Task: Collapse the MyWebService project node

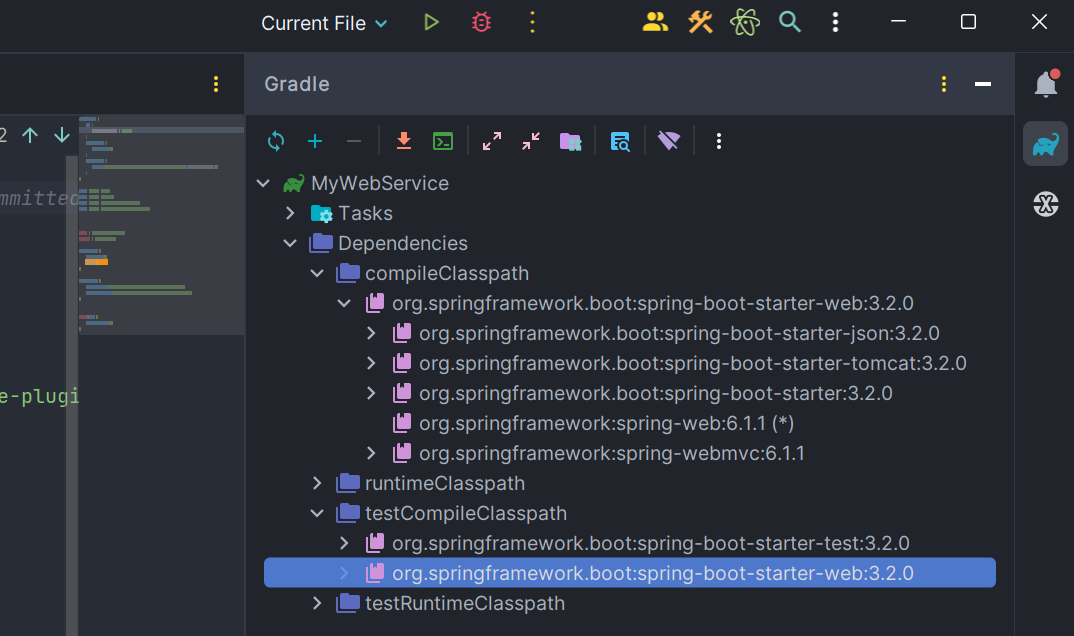Action: pos(263,183)
